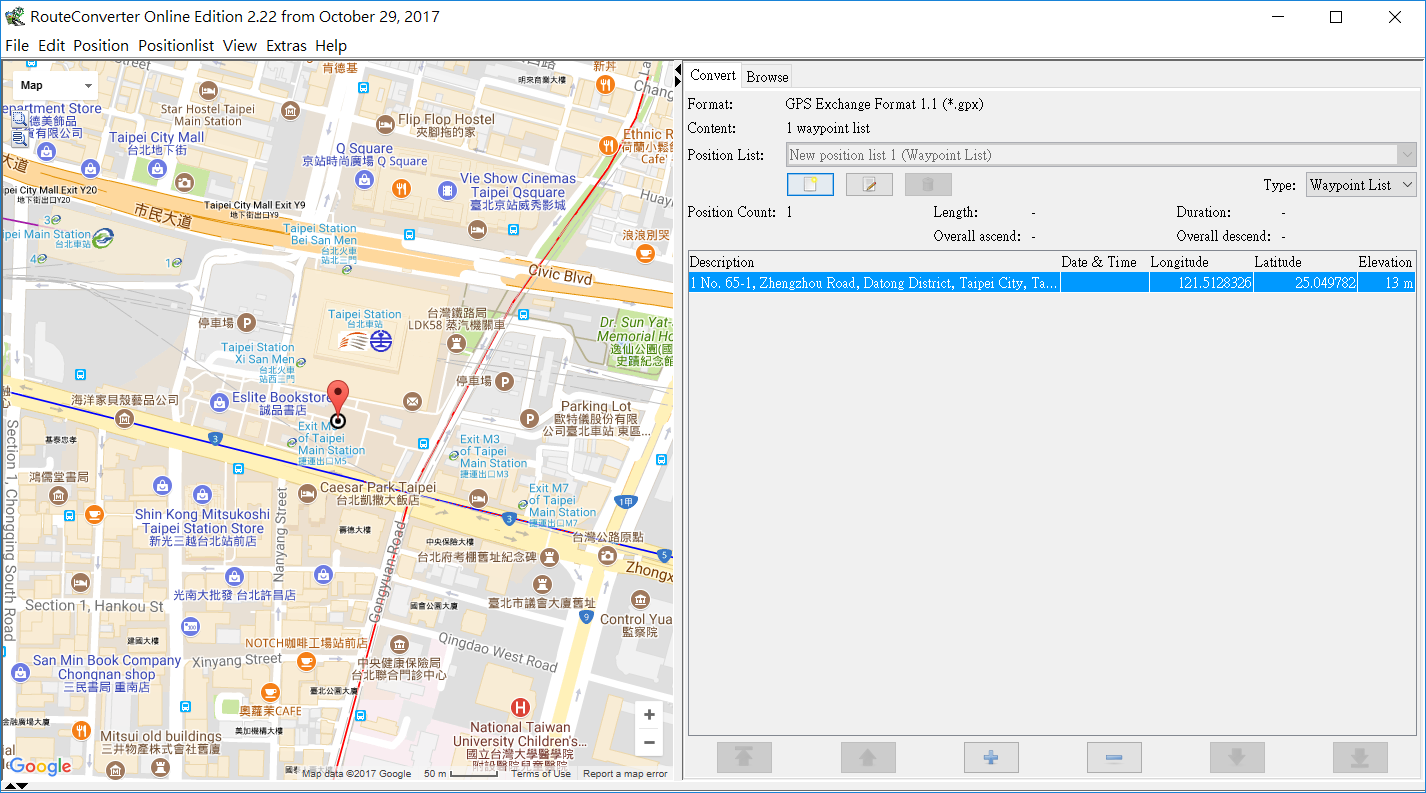Click the add position plus button
The height and width of the screenshot is (793, 1426).
point(991,758)
